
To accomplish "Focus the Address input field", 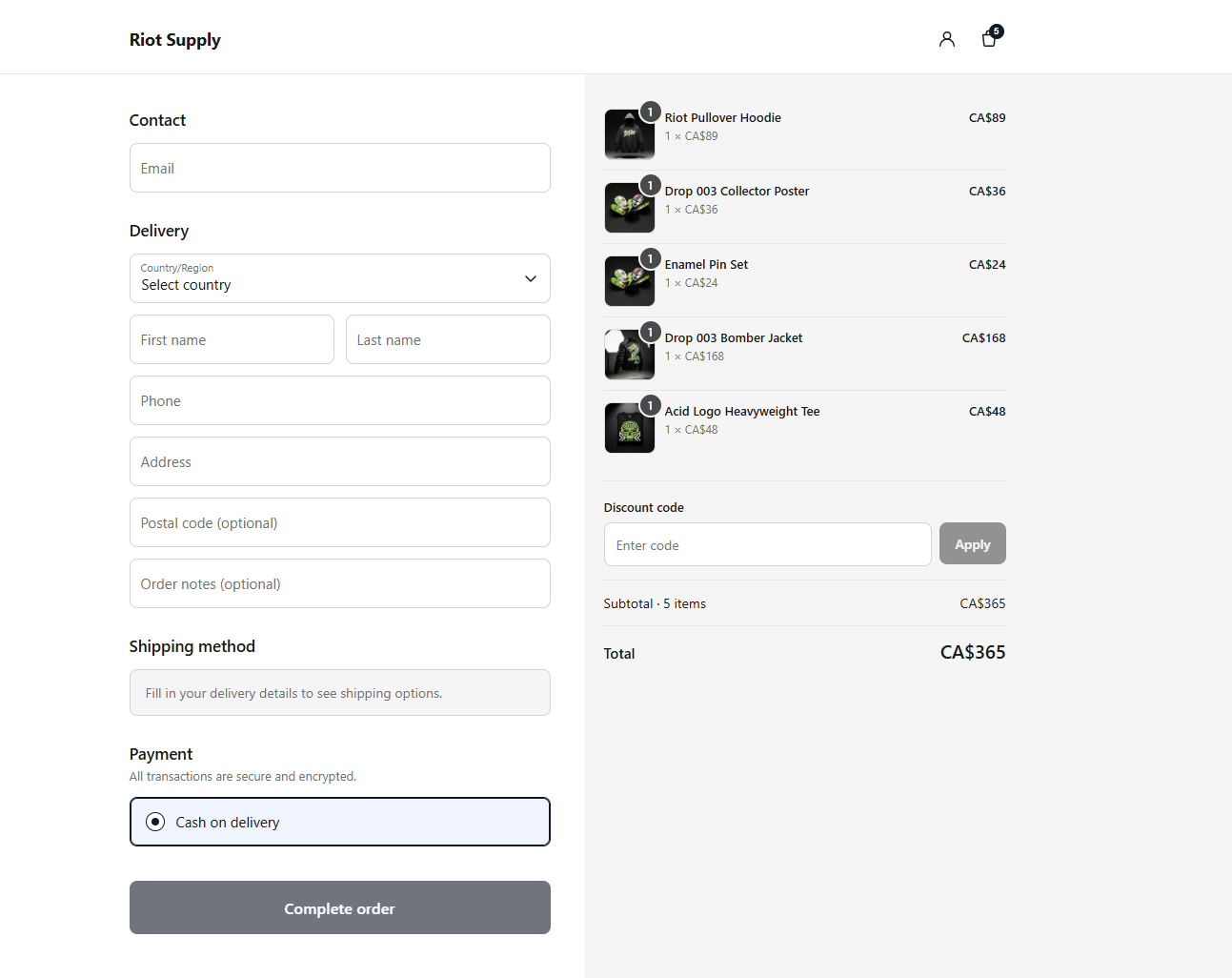I will [x=340, y=461].
